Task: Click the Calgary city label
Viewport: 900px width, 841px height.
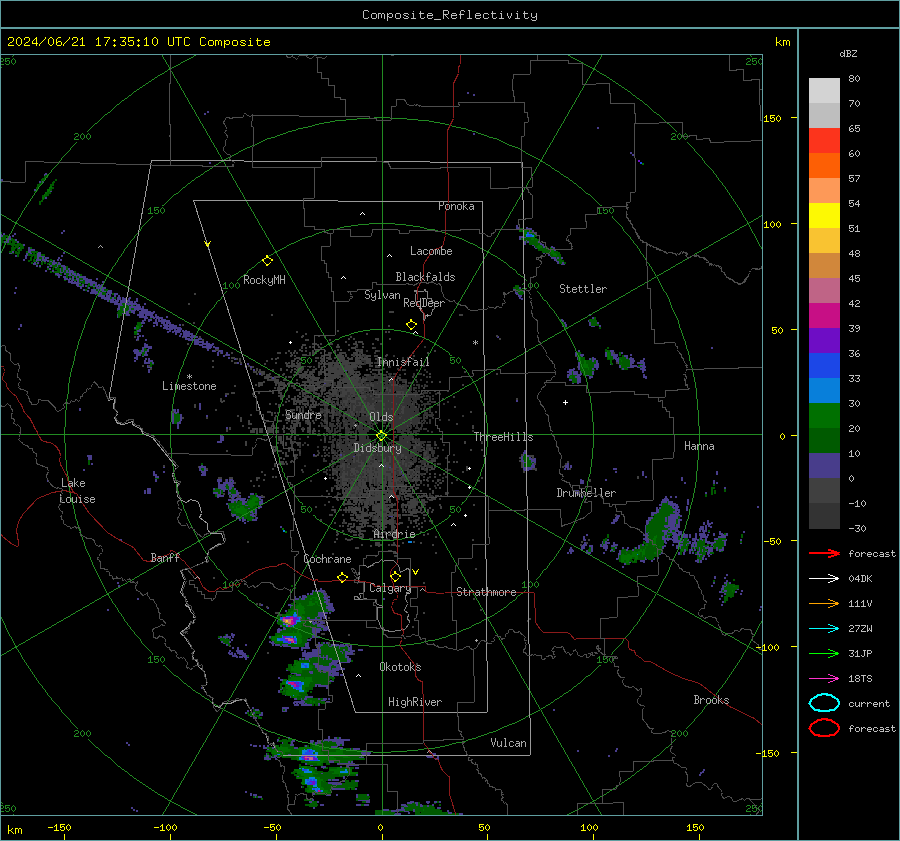Action: [x=390, y=588]
